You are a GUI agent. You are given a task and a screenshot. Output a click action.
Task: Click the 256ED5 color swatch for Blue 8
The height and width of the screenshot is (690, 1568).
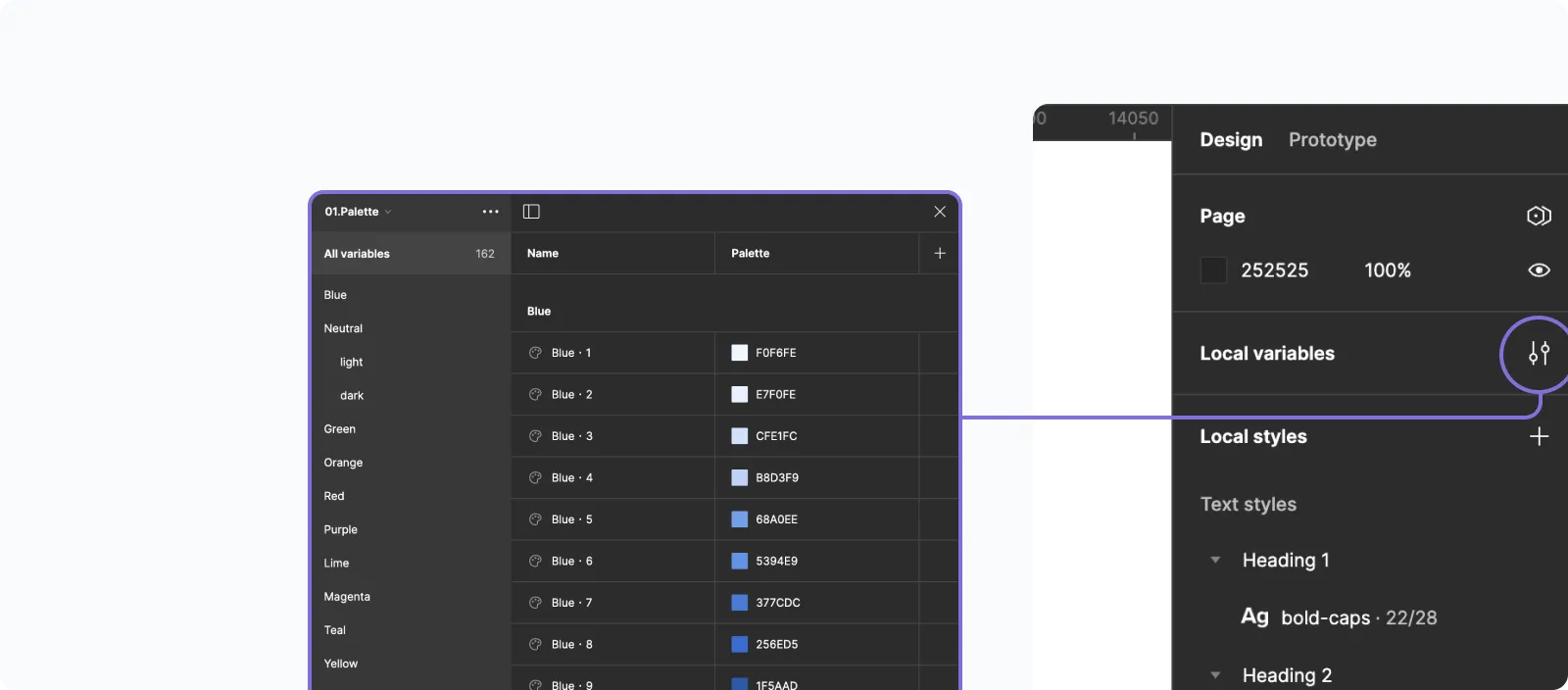[x=740, y=644]
